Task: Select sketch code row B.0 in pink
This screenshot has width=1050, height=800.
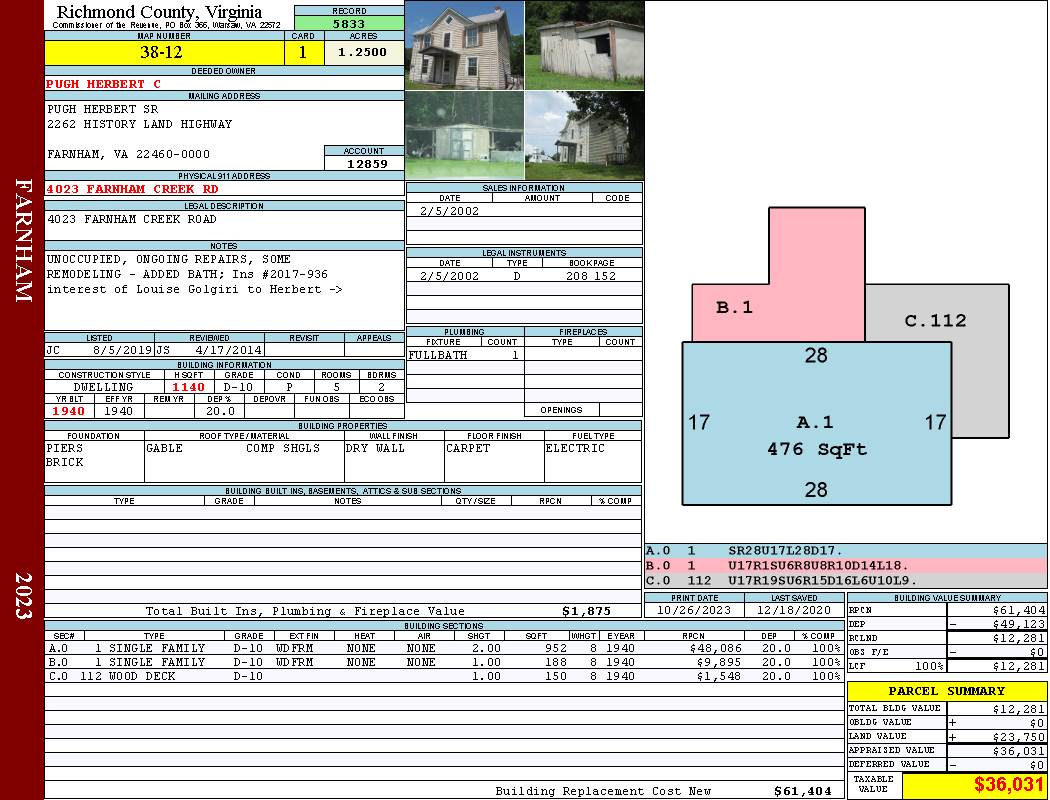Action: tap(845, 566)
